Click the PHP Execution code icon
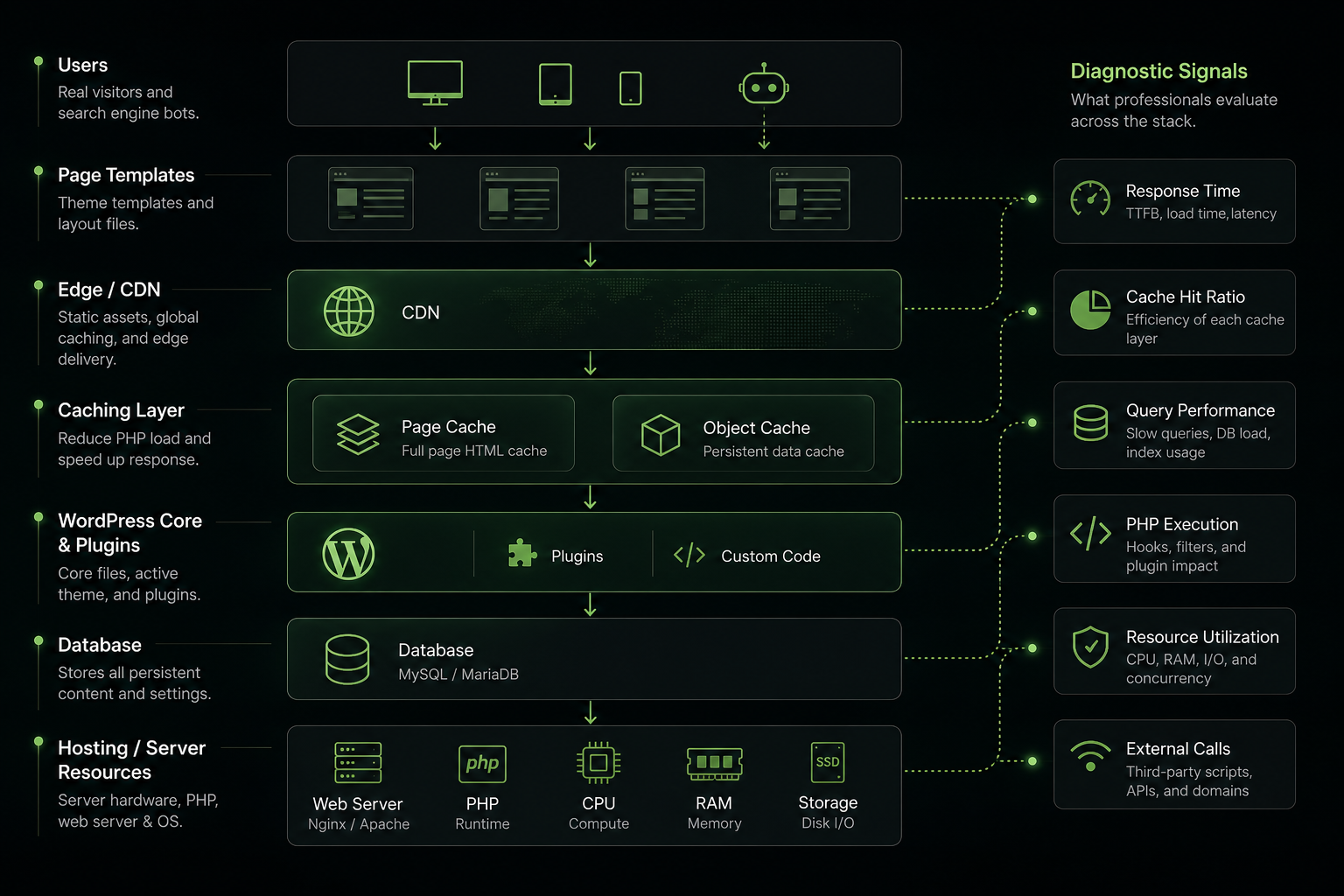The height and width of the screenshot is (896, 1344). click(1090, 534)
